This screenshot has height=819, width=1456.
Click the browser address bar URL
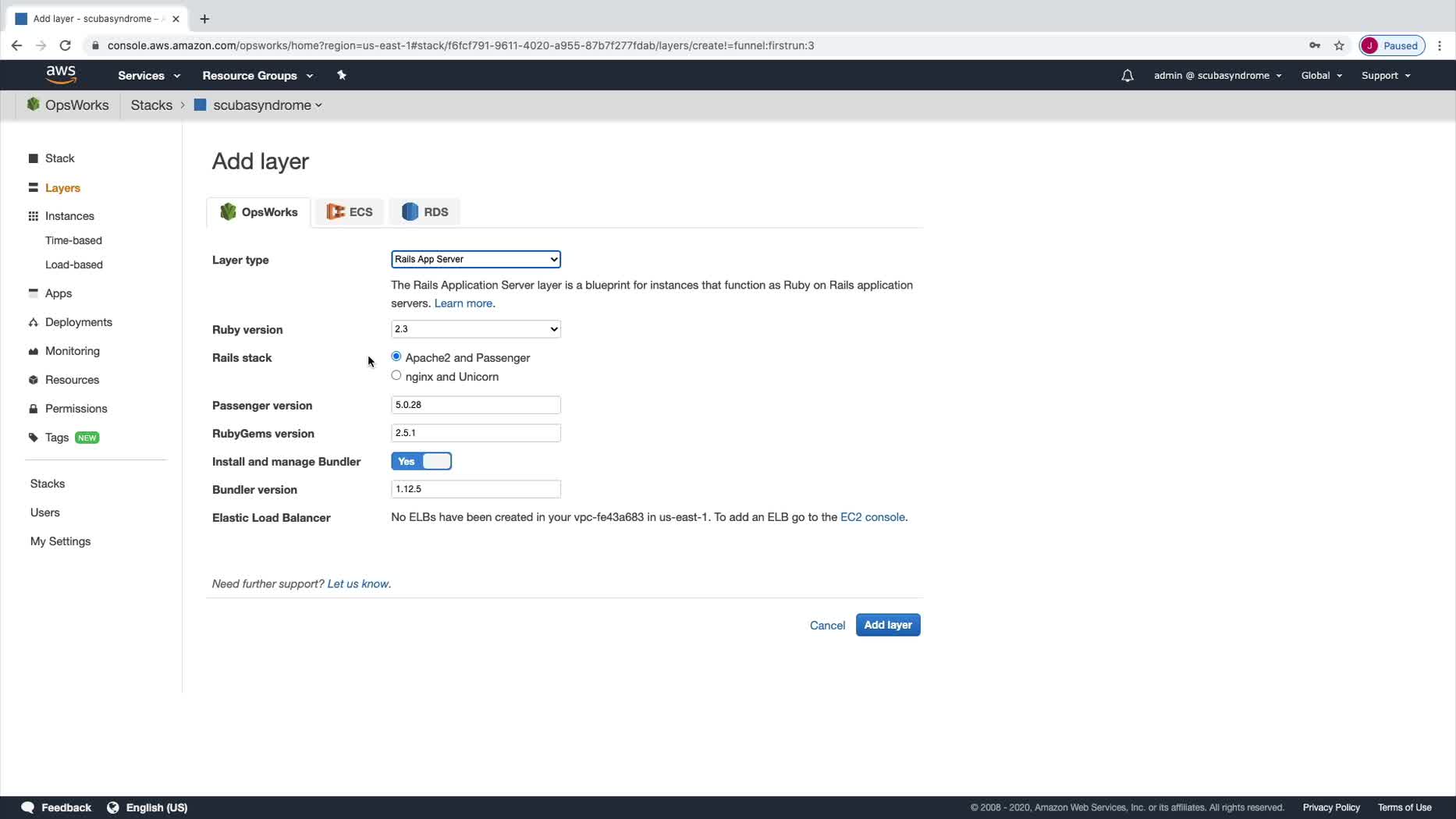click(460, 45)
